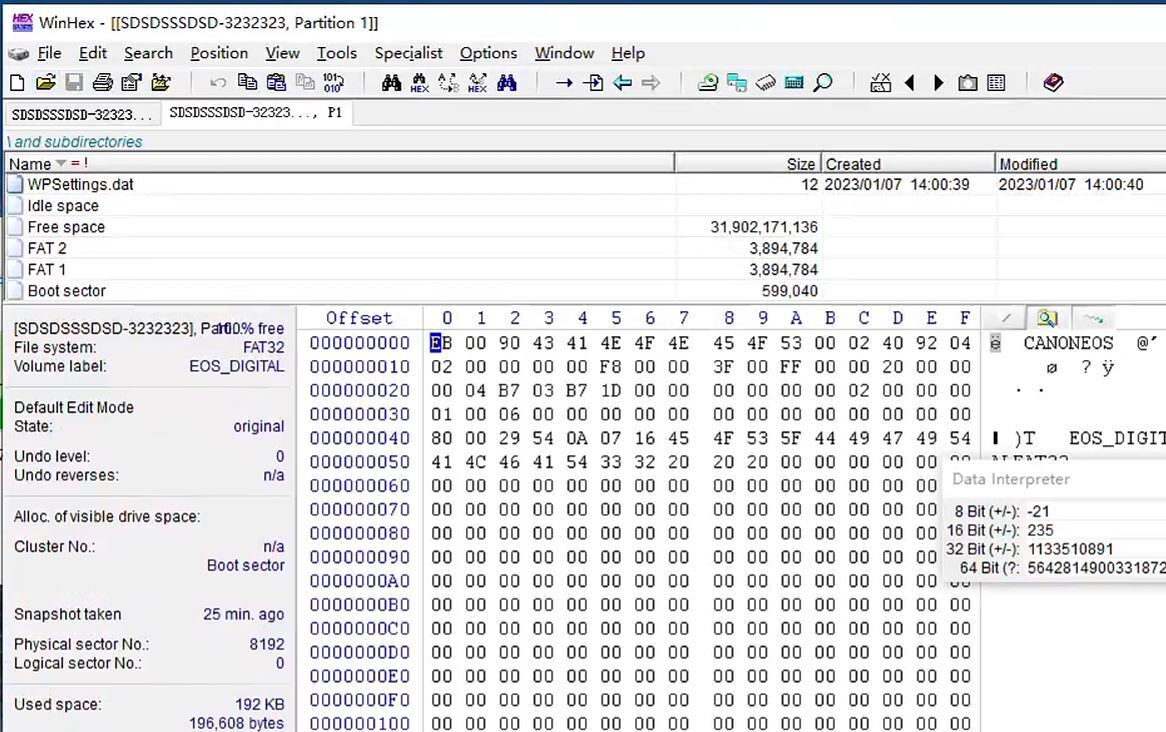Select the FAT 2 row
Viewport: 1166px width, 732px height.
(583, 248)
